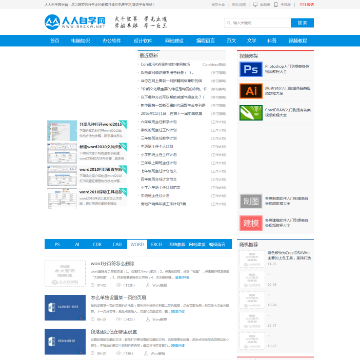The height and width of the screenshot is (360, 360).
Task: Switch to the AI category tab
Action: [77, 244]
